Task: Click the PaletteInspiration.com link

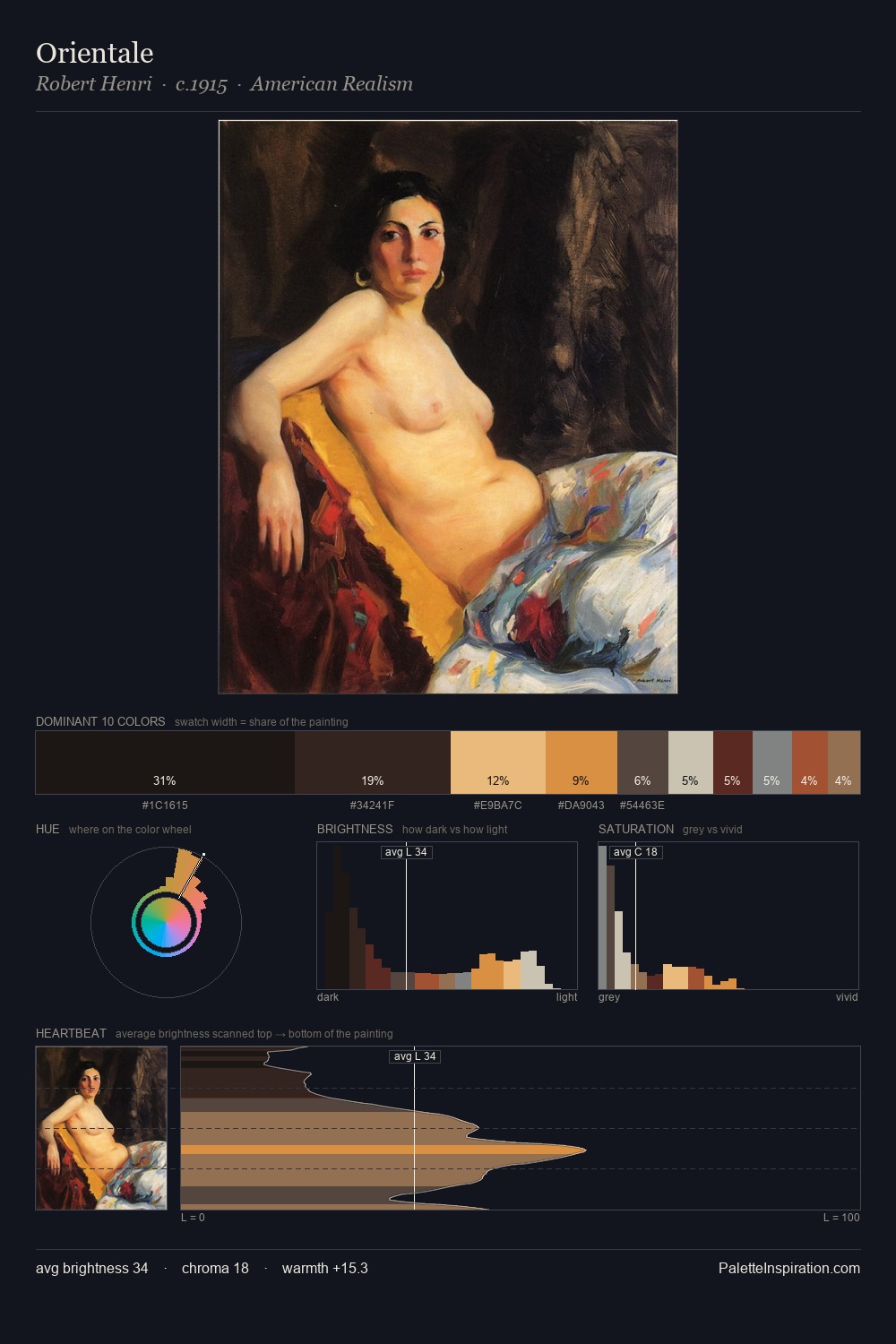Action: 789,1268
